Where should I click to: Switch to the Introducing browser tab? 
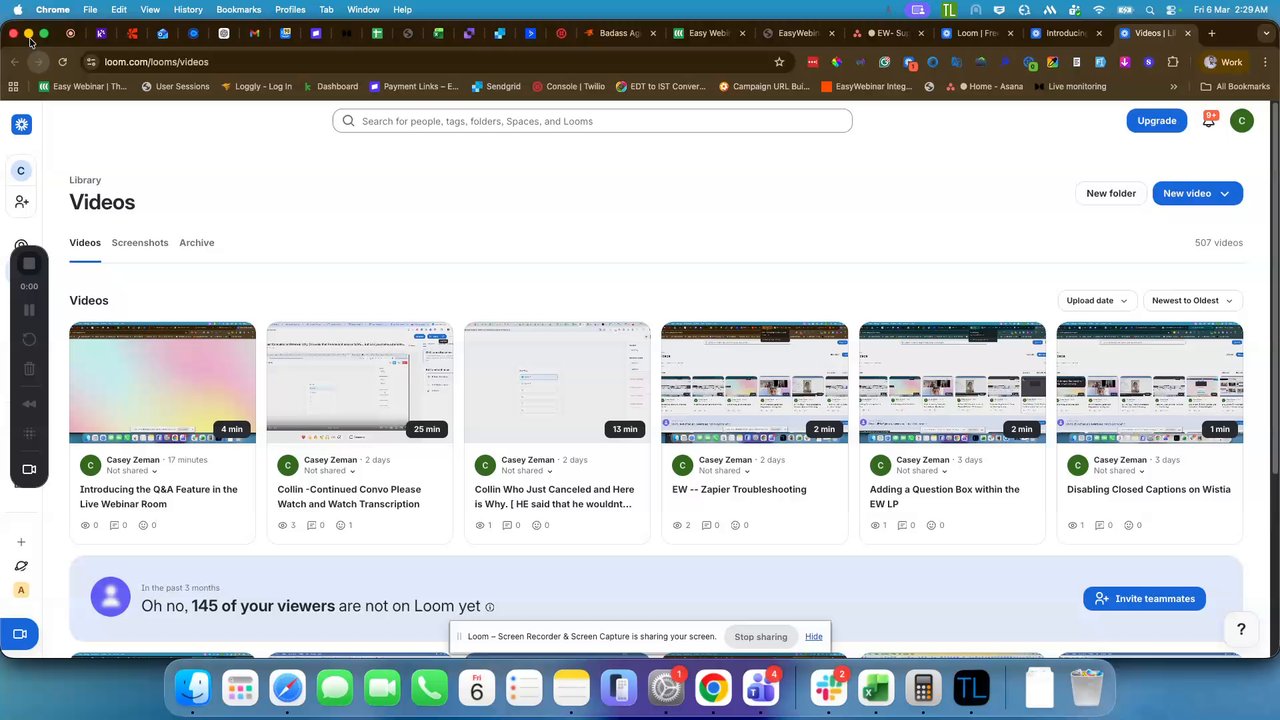pyautogui.click(x=1066, y=33)
